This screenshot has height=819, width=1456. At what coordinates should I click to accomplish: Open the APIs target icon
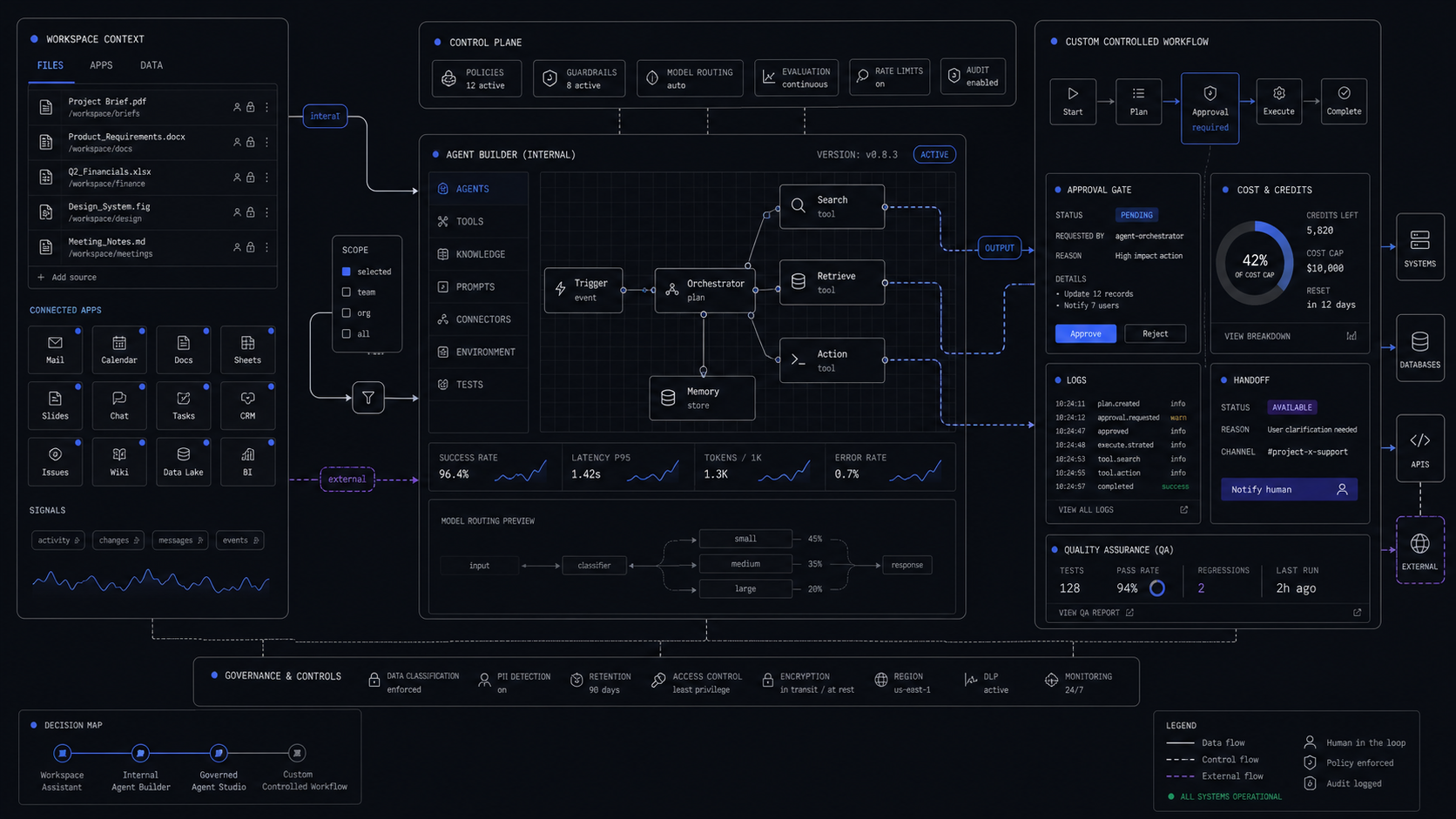click(1420, 448)
